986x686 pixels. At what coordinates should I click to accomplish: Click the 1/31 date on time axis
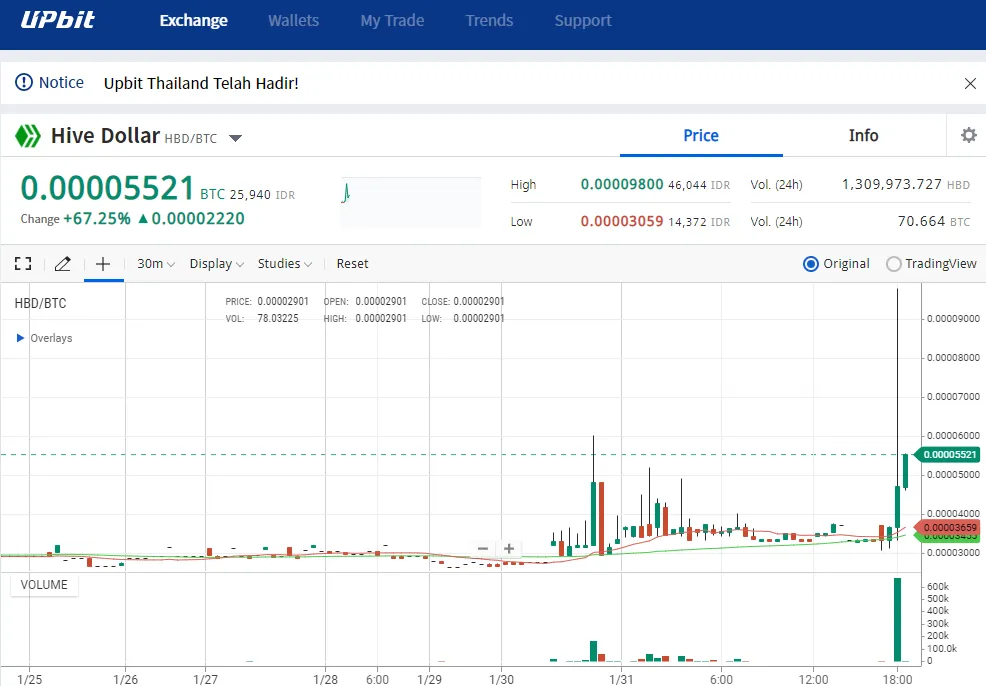tap(621, 679)
